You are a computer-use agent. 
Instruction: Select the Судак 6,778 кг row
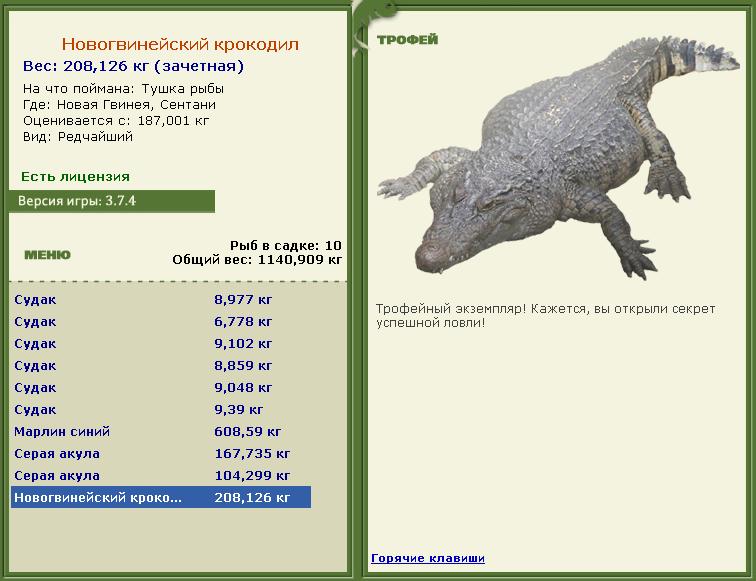pos(161,322)
